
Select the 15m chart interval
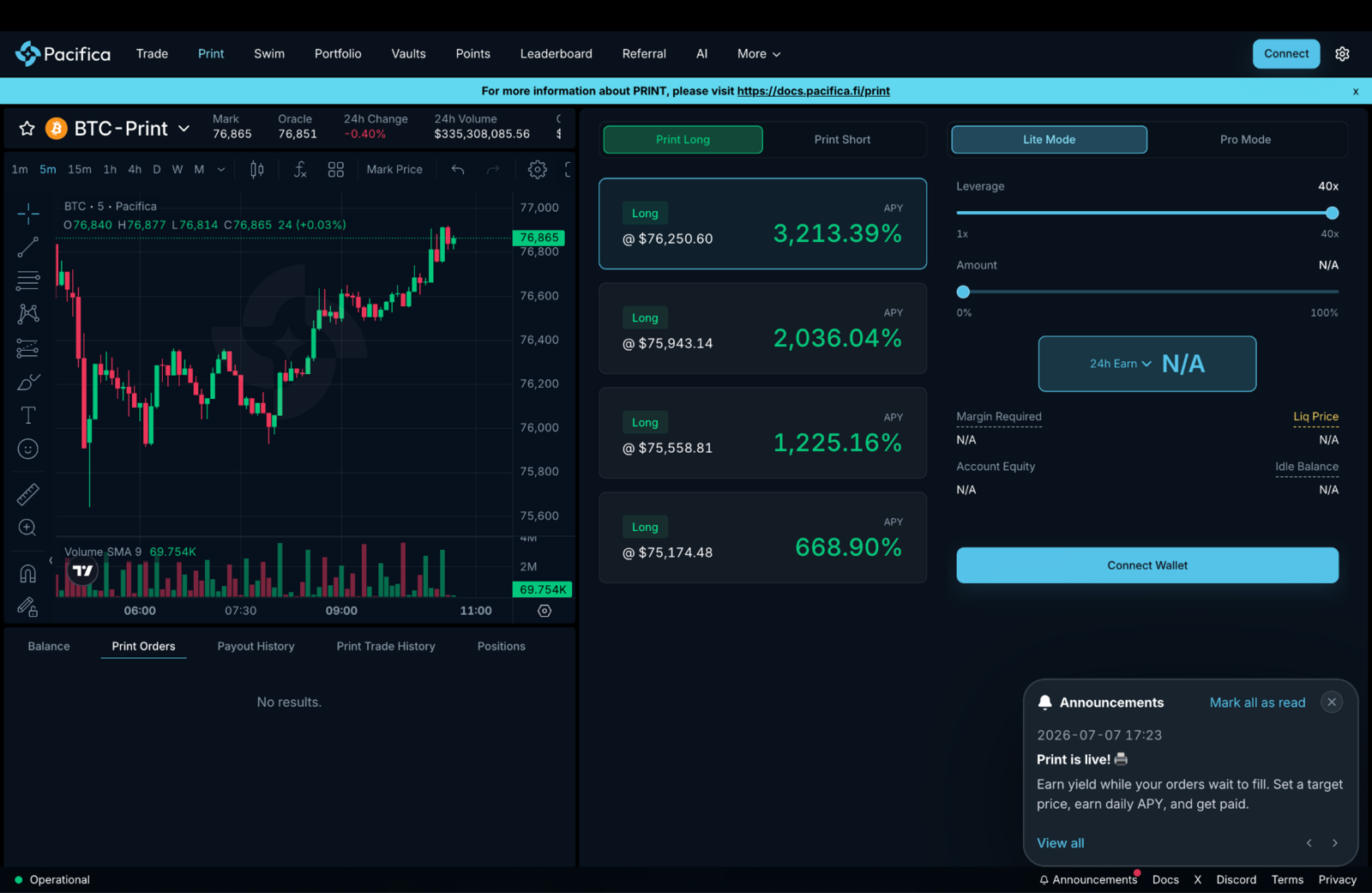80,170
